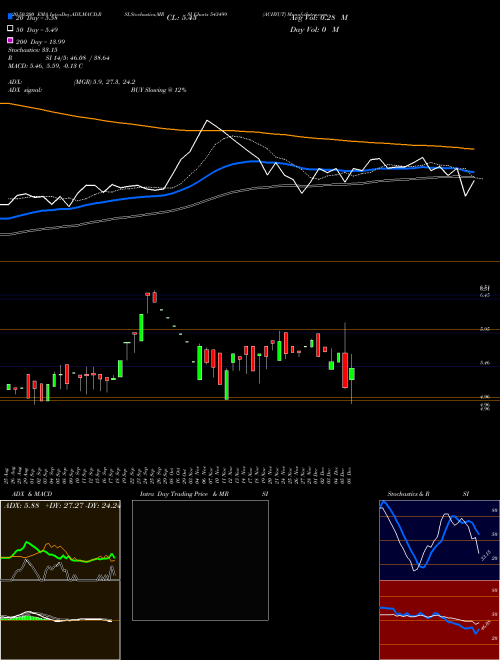The width and height of the screenshot is (500, 660).
Task: Click the 'MACD: 5.46, 5.59, -0.13 C' line
Action: 45,66
